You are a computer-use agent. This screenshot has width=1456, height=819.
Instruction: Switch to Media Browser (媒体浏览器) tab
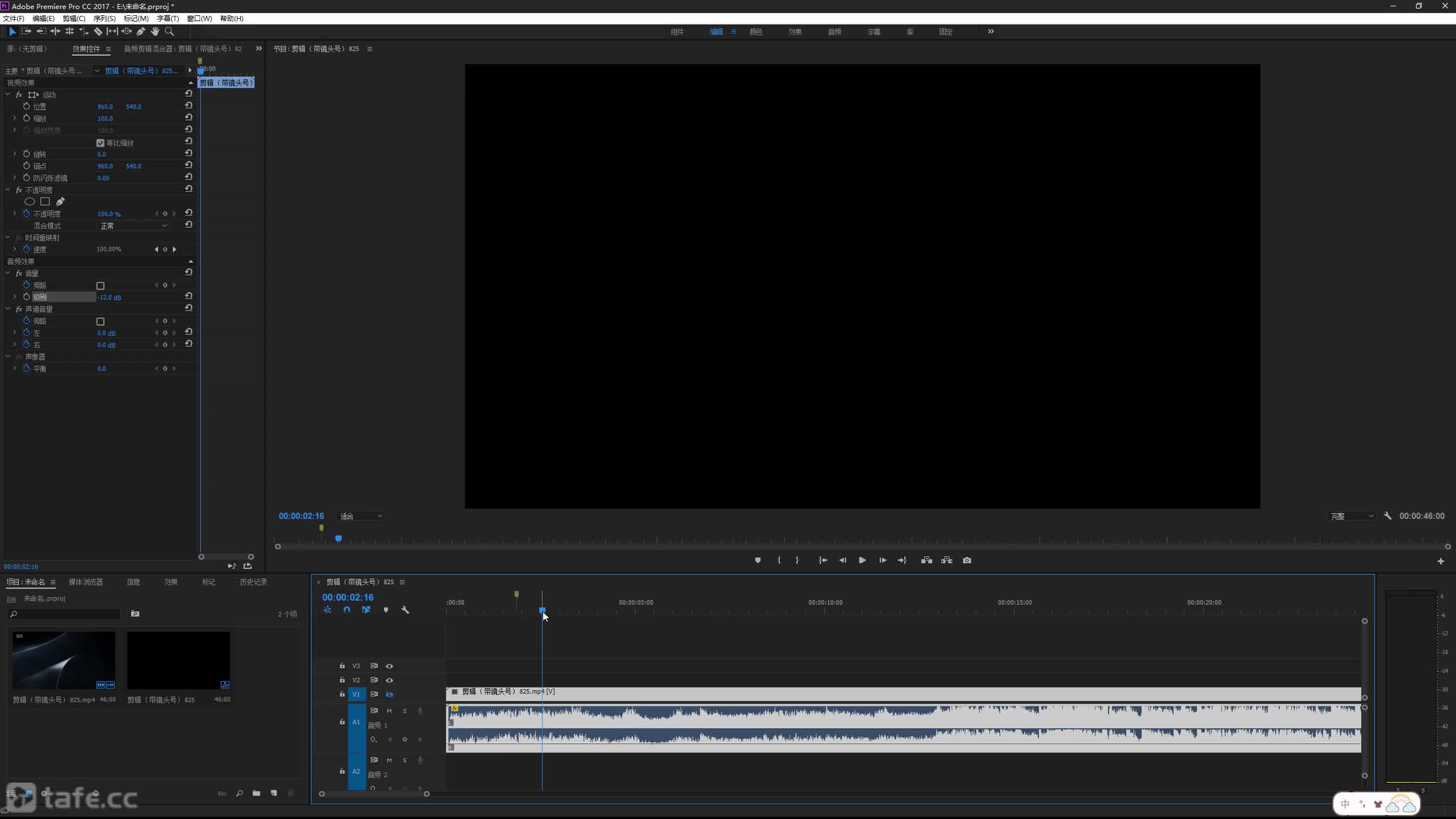[86, 582]
